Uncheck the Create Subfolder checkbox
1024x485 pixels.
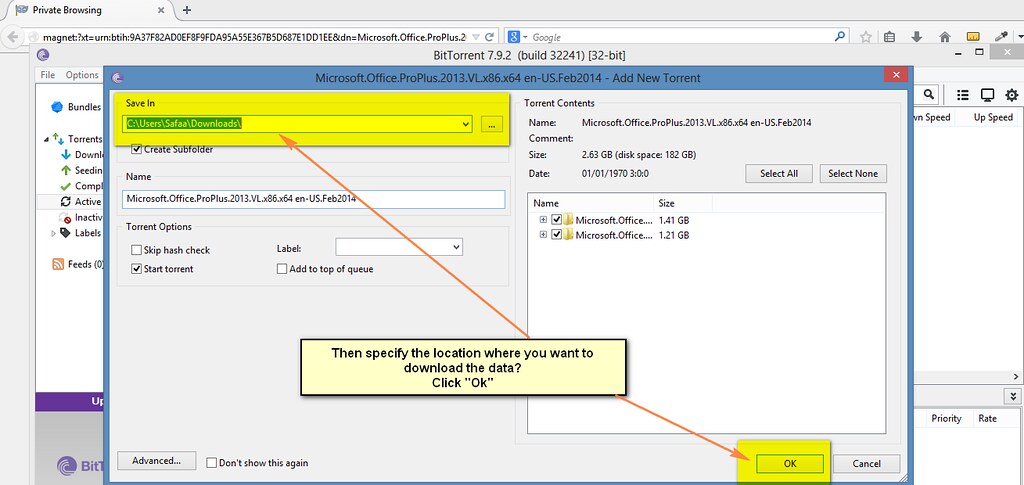136,149
